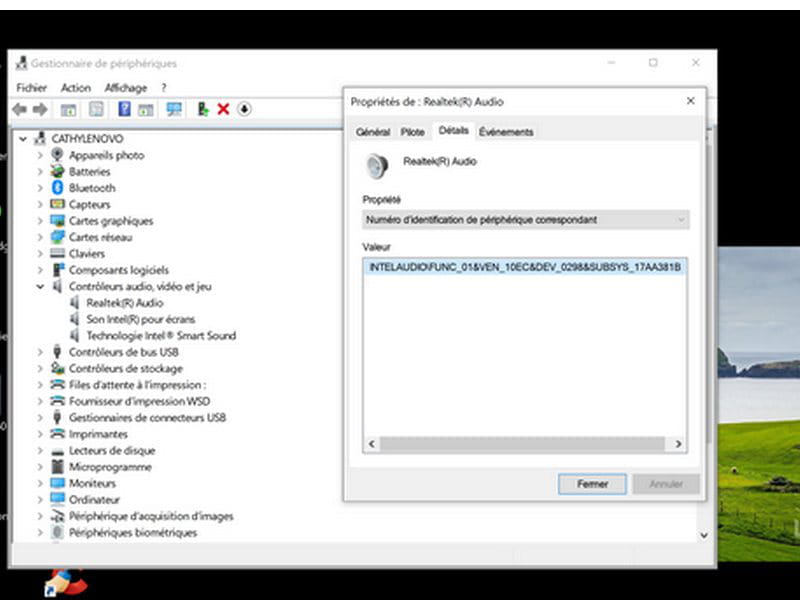The image size is (800, 600).
Task: Select the Détails tab
Action: tap(453, 131)
